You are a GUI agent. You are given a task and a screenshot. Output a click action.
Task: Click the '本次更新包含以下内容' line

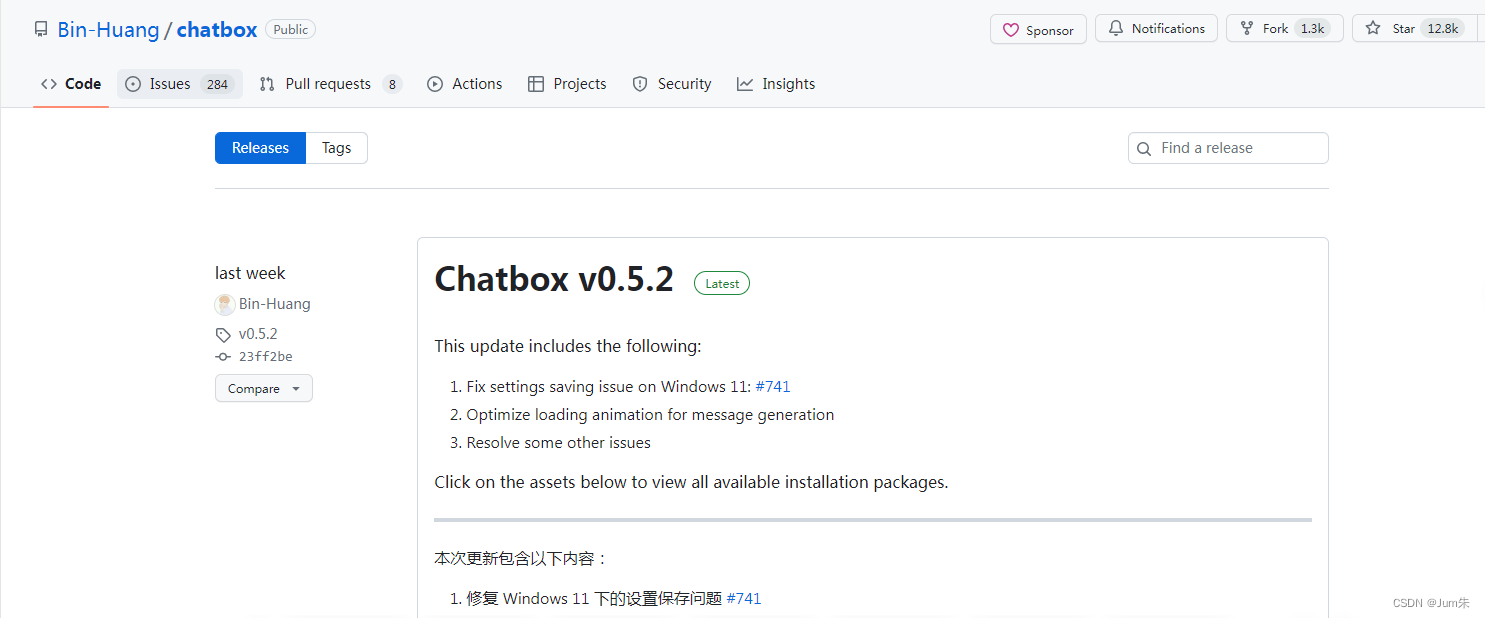[521, 558]
